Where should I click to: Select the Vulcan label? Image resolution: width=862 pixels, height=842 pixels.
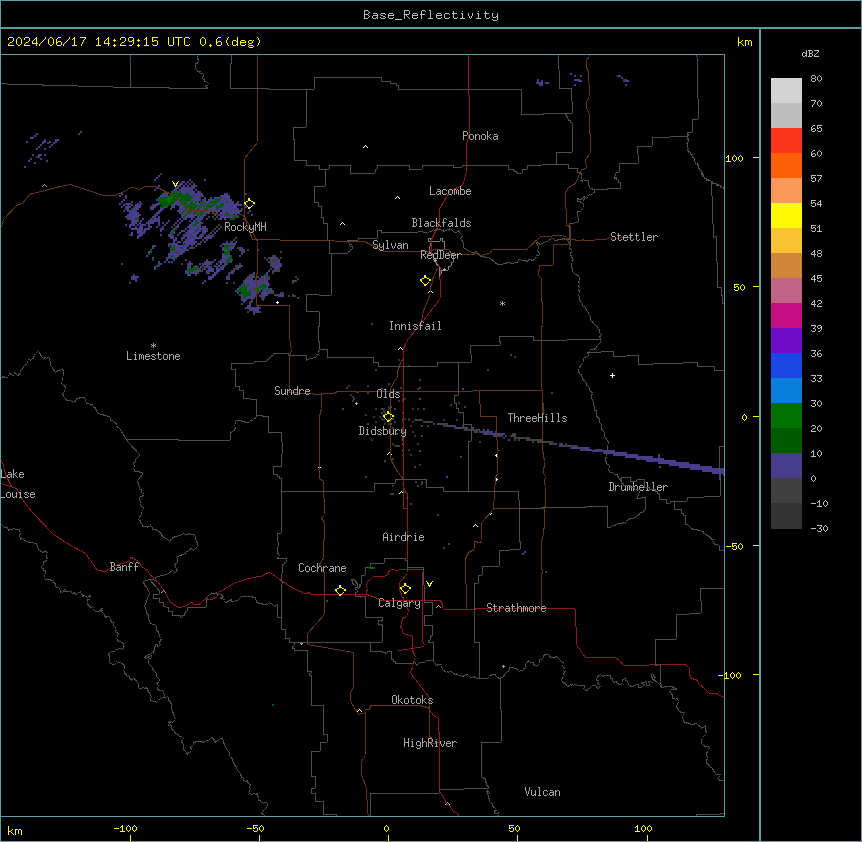tap(543, 792)
